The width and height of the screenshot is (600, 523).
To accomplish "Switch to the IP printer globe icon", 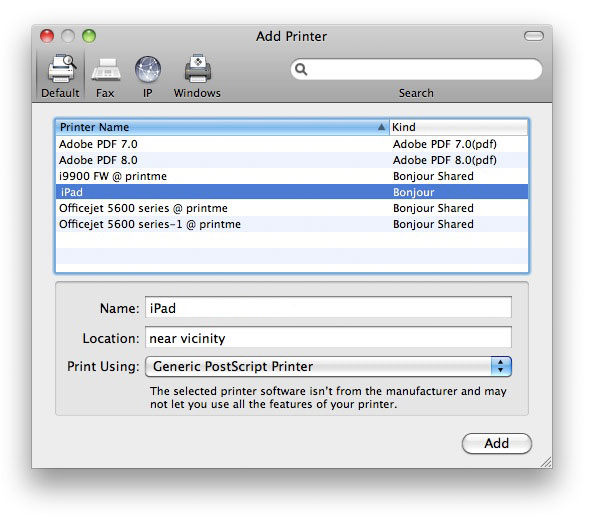I will (148, 76).
